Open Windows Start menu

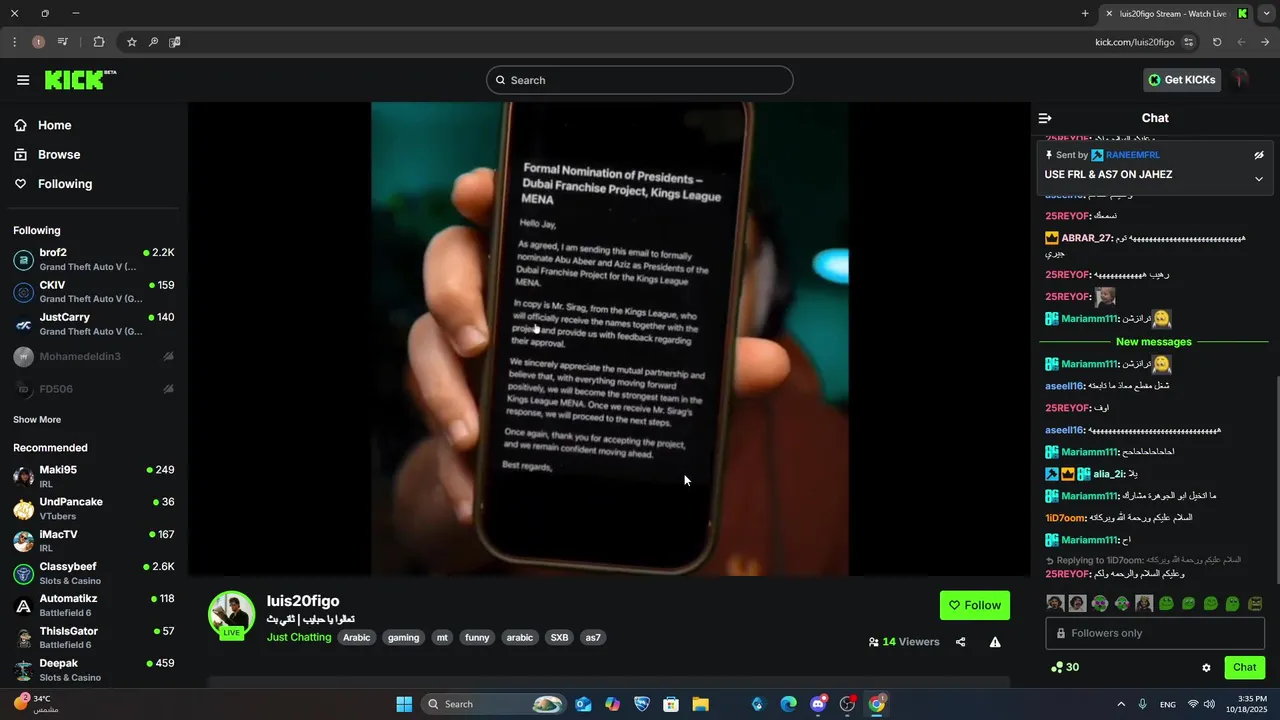pos(404,704)
